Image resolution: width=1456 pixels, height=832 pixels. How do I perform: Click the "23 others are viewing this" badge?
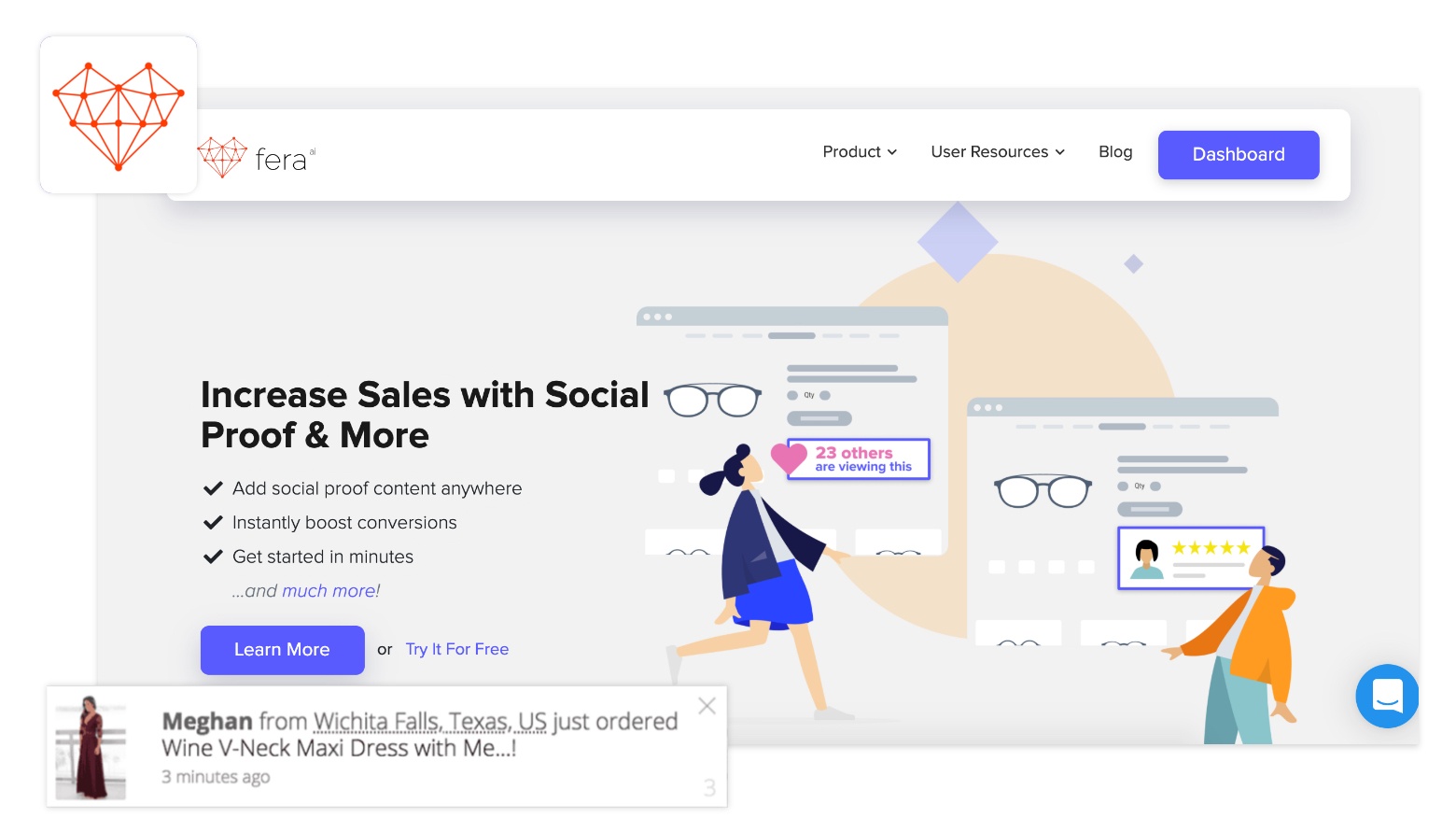859,458
